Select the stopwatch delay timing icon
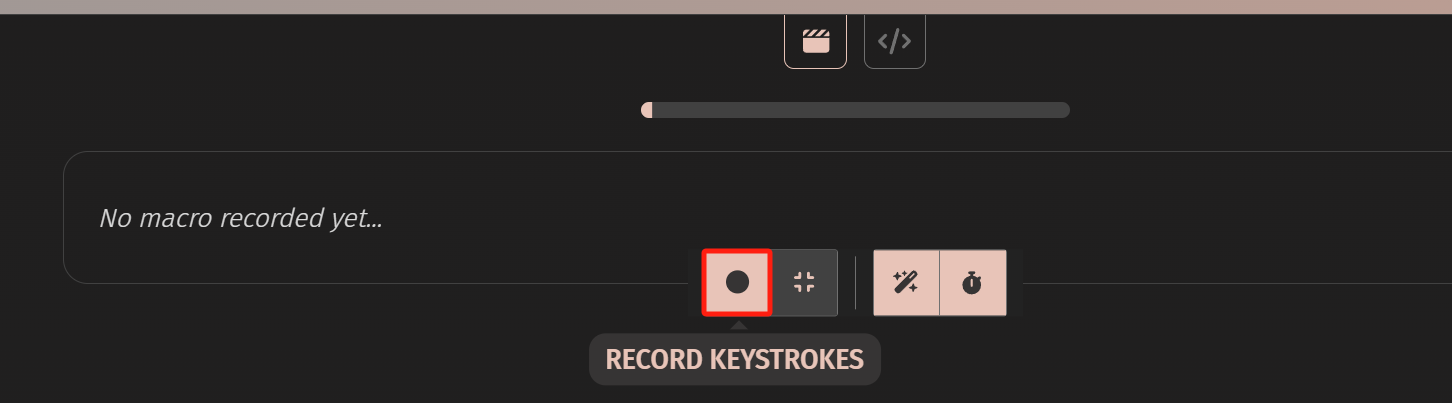Viewport: 1452px width, 403px height. coord(972,282)
